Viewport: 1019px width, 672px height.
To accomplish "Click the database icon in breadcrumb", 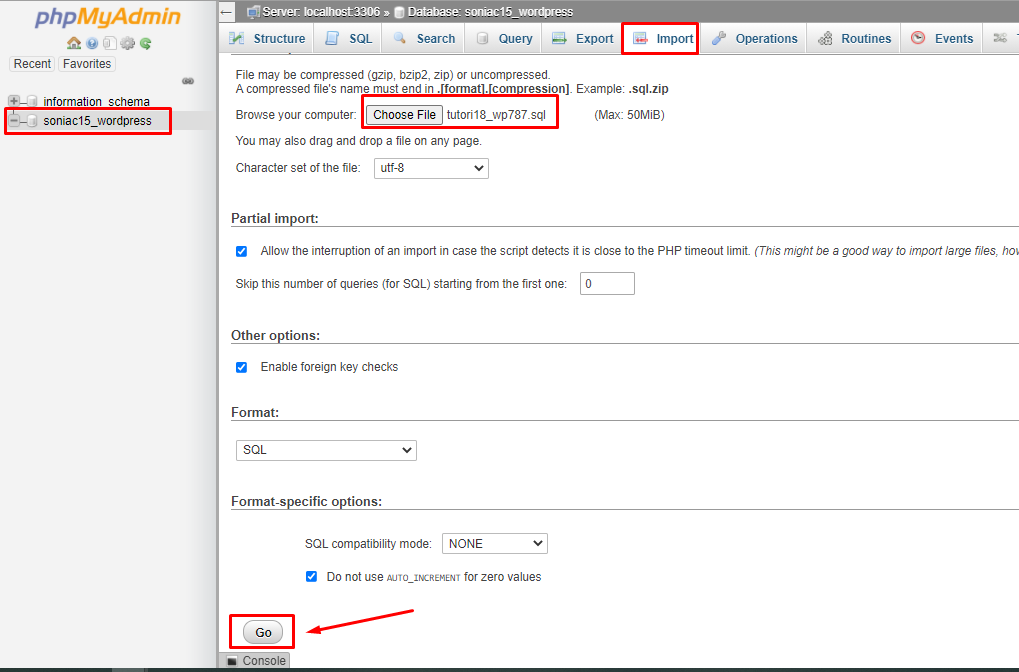I will 400,12.
